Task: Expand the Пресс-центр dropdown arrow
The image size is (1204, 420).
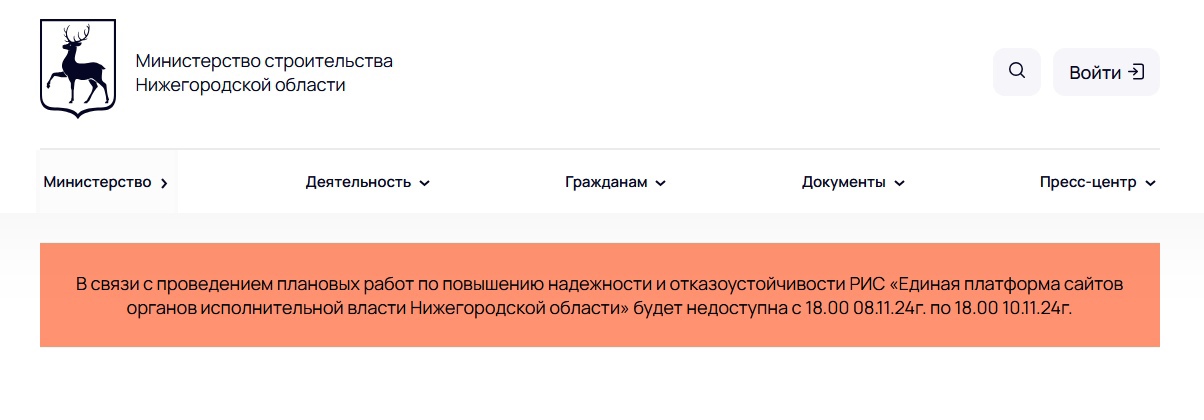Action: [x=1150, y=183]
